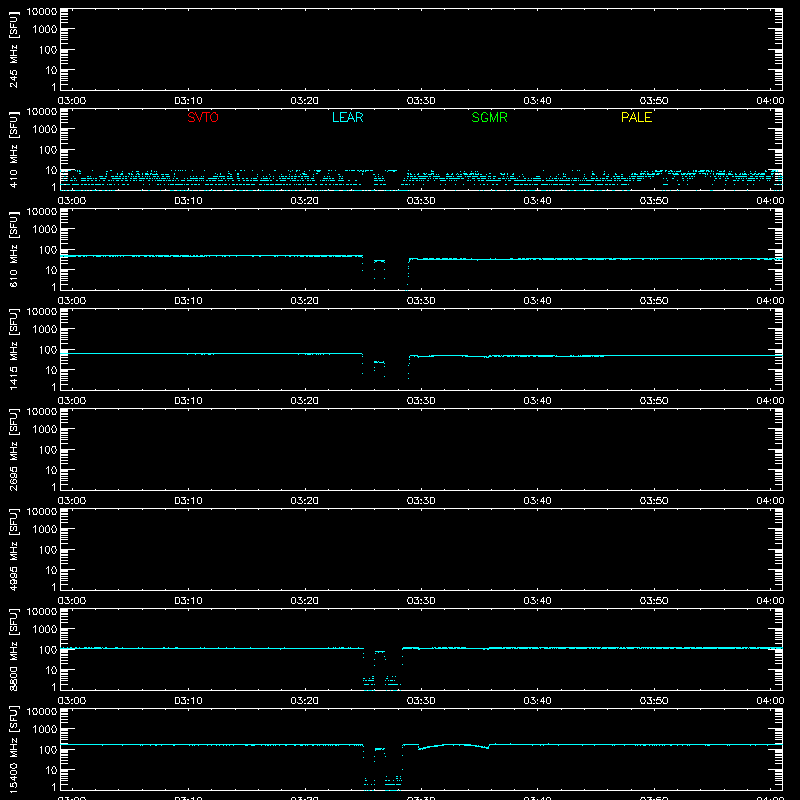Click the 610 MHz flux trace near 03:10

pyautogui.click(x=188, y=256)
